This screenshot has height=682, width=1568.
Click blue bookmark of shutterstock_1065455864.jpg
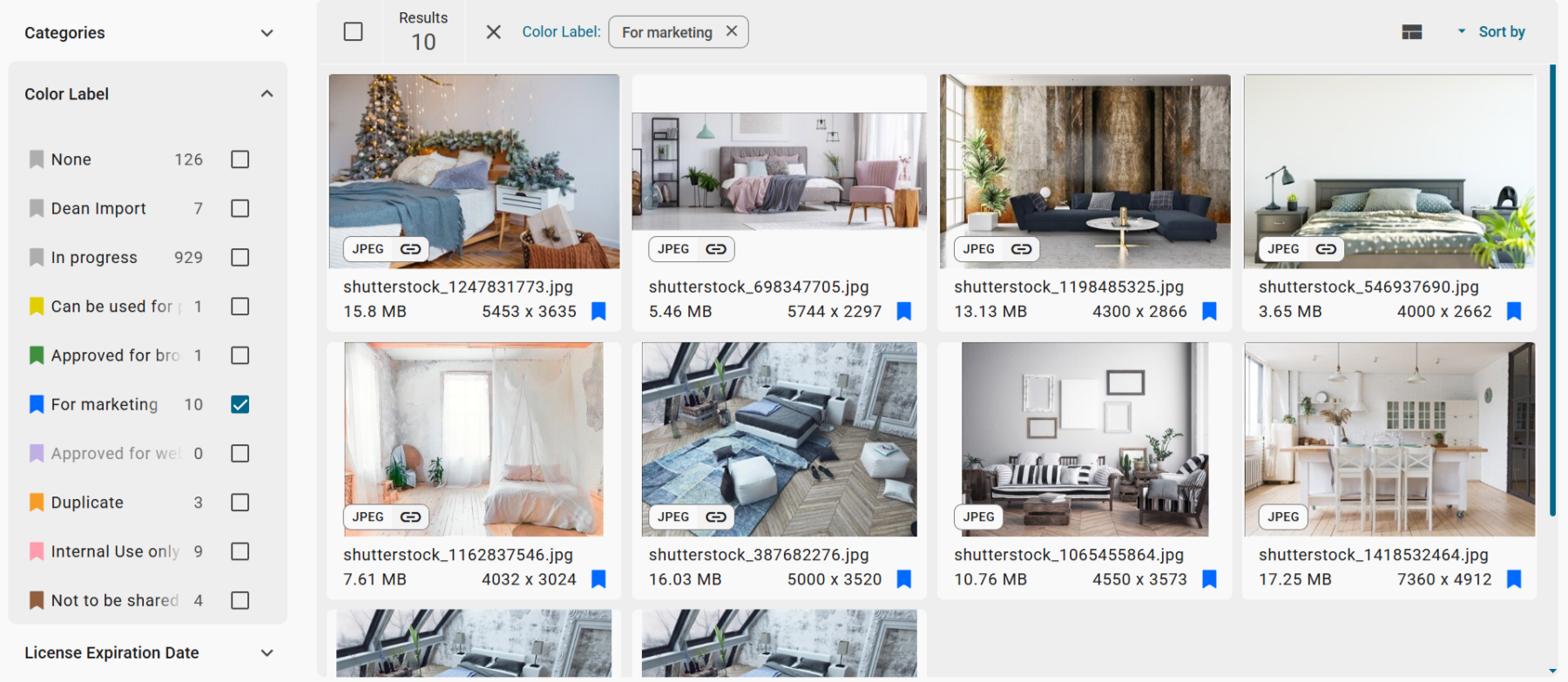1209,579
